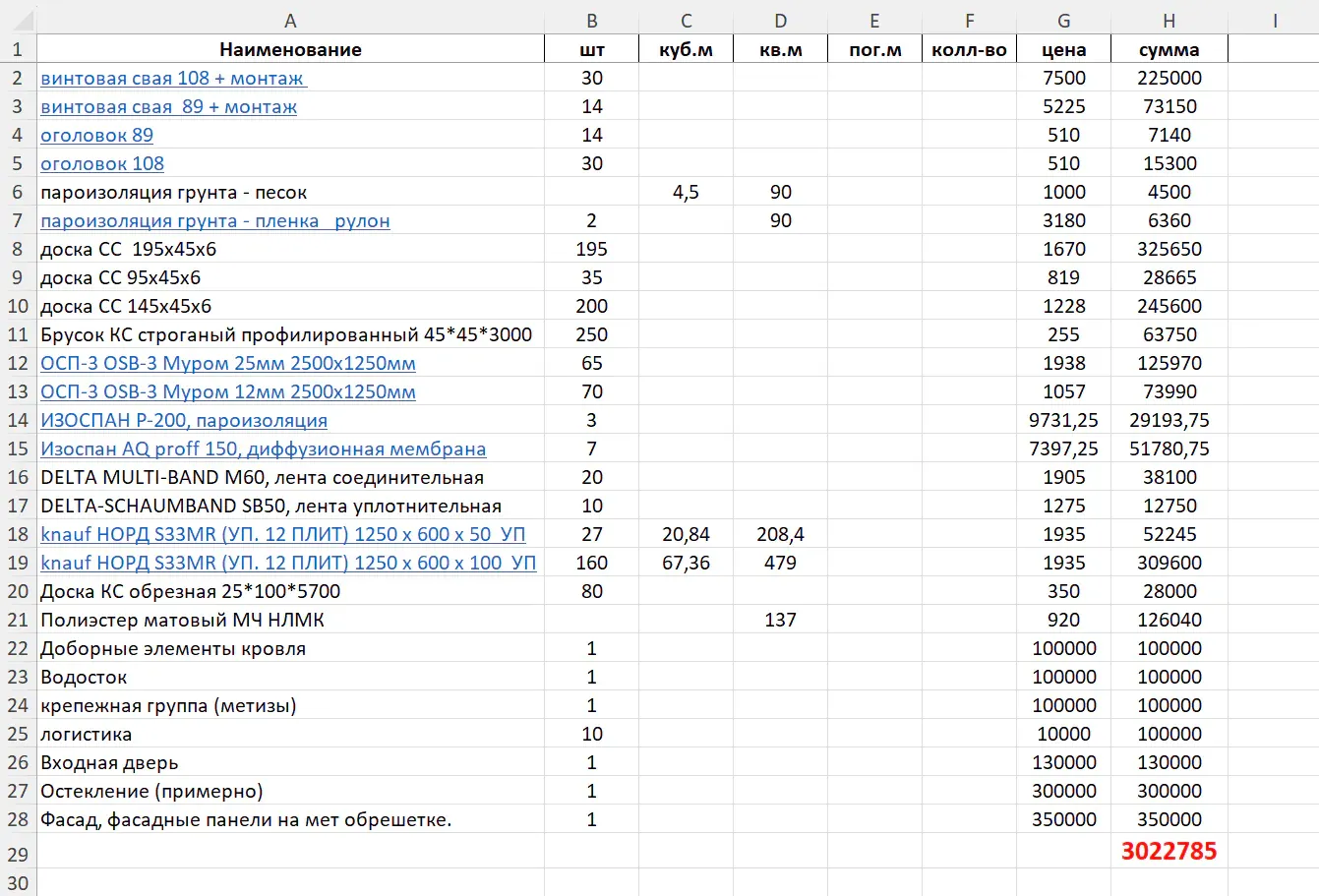Select column C header
This screenshot has height=896, width=1319.
(x=687, y=21)
